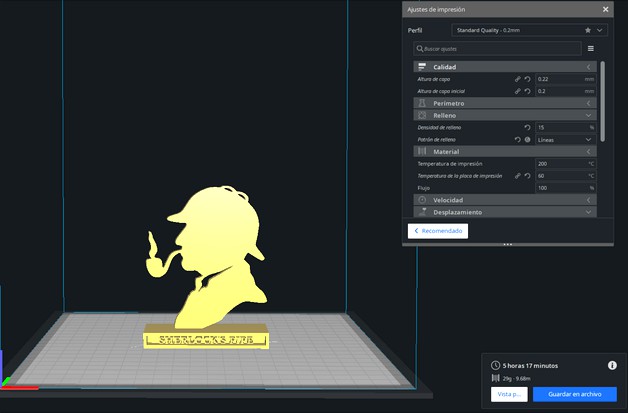Click the star icon in the Perfil selector

[588, 30]
